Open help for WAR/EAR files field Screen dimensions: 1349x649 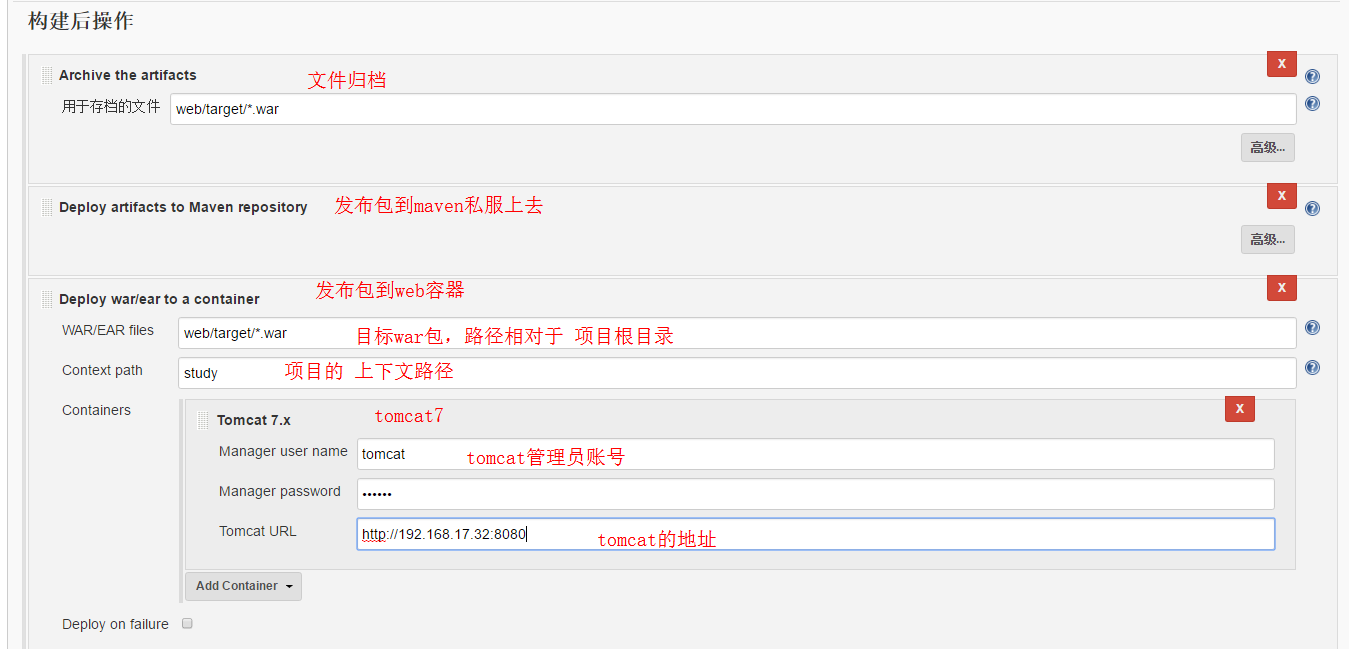[1312, 328]
